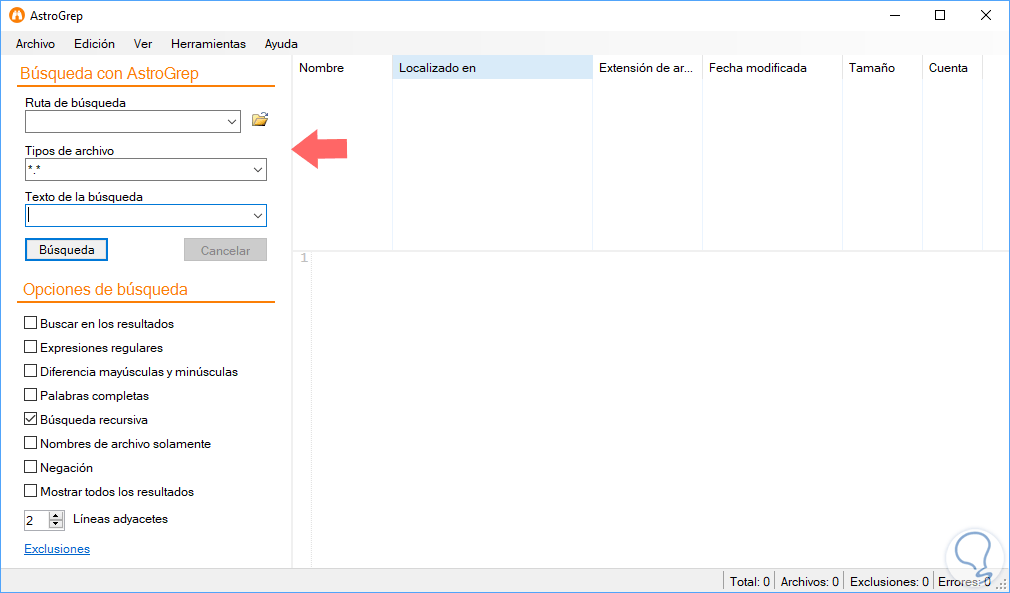The width and height of the screenshot is (1010, 593).
Task: Sort results by Nombre column
Action: pyautogui.click(x=343, y=68)
